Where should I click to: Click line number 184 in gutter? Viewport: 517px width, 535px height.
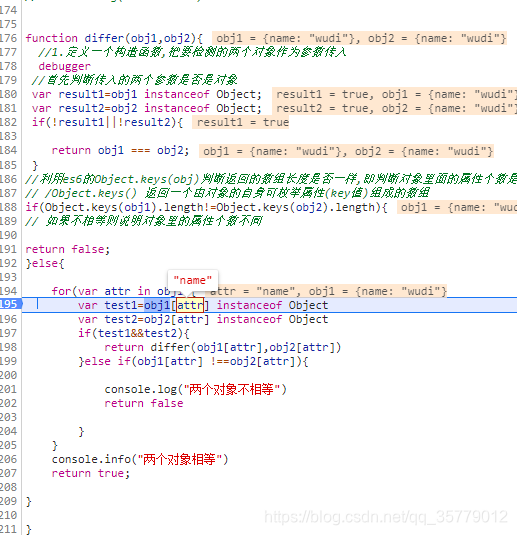click(9, 150)
